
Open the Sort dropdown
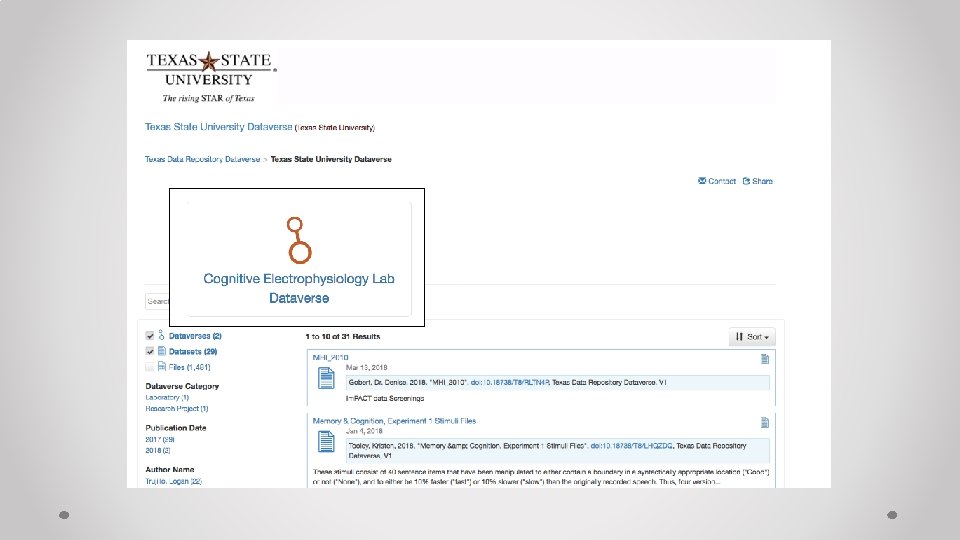752,337
